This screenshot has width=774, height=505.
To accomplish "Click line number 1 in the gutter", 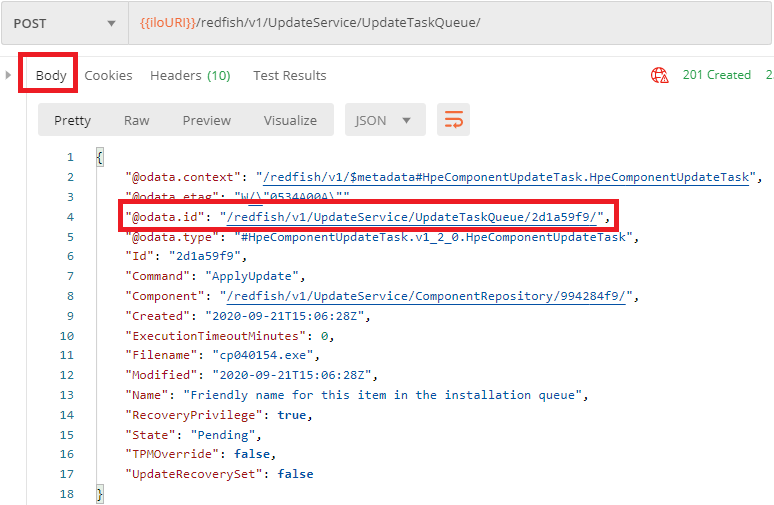I will pos(70,157).
